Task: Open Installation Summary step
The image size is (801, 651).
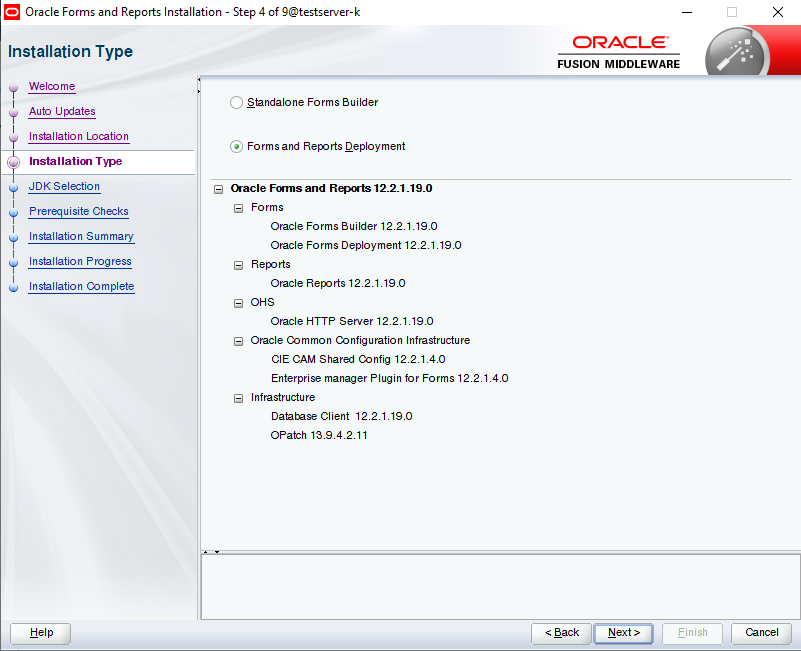Action: tap(81, 237)
